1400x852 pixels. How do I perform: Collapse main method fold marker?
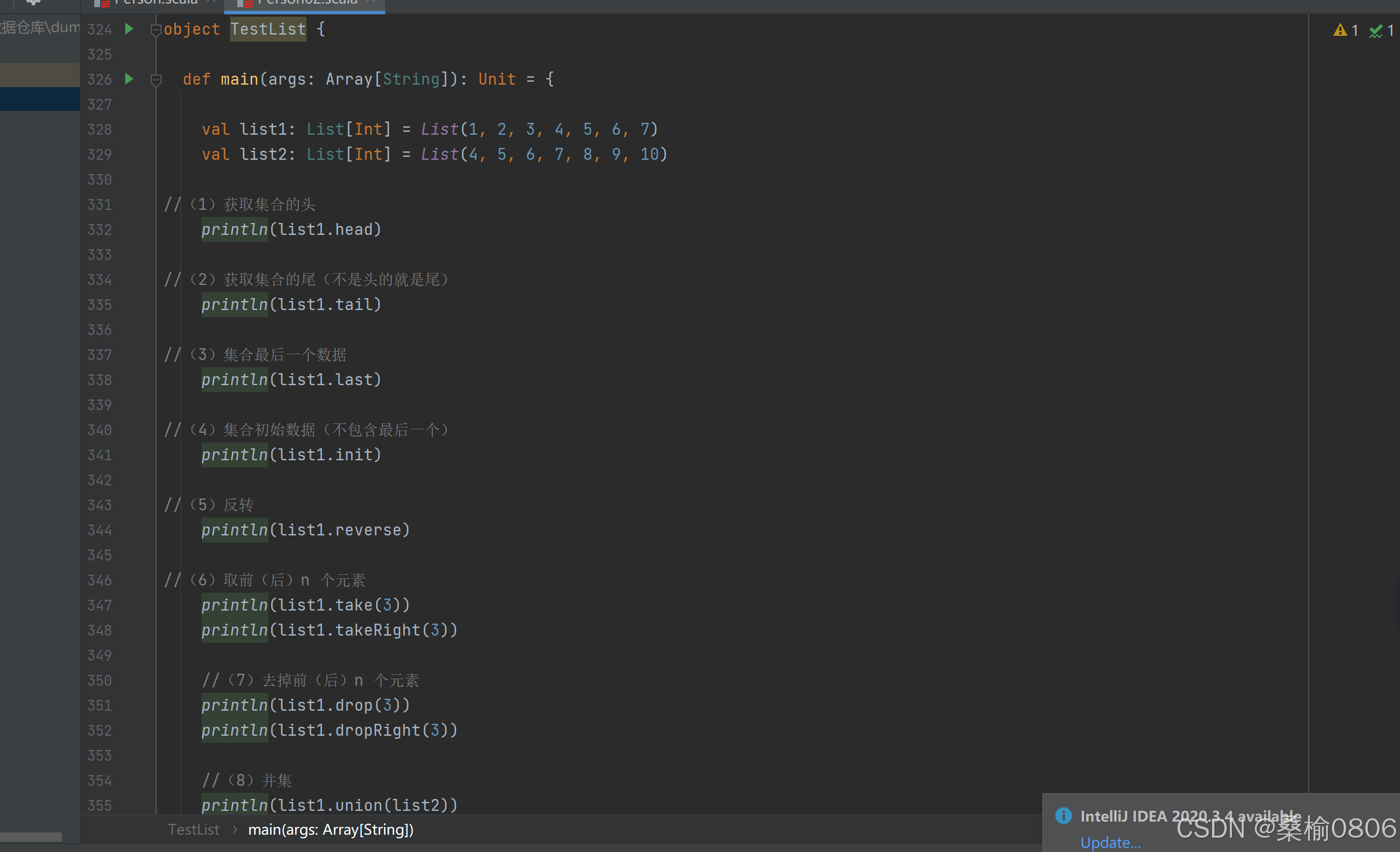(156, 79)
